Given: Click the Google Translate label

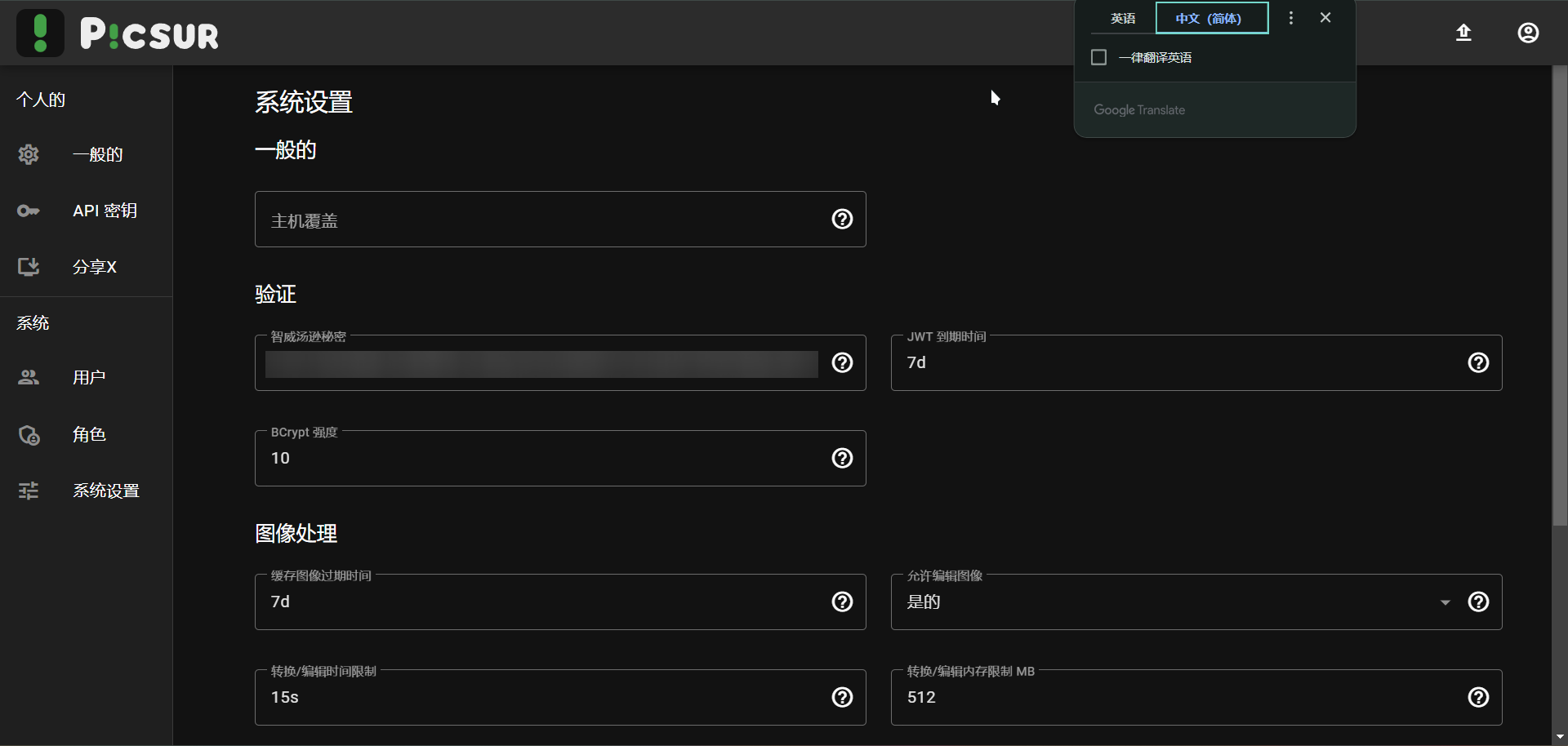Looking at the screenshot, I should [1139, 109].
